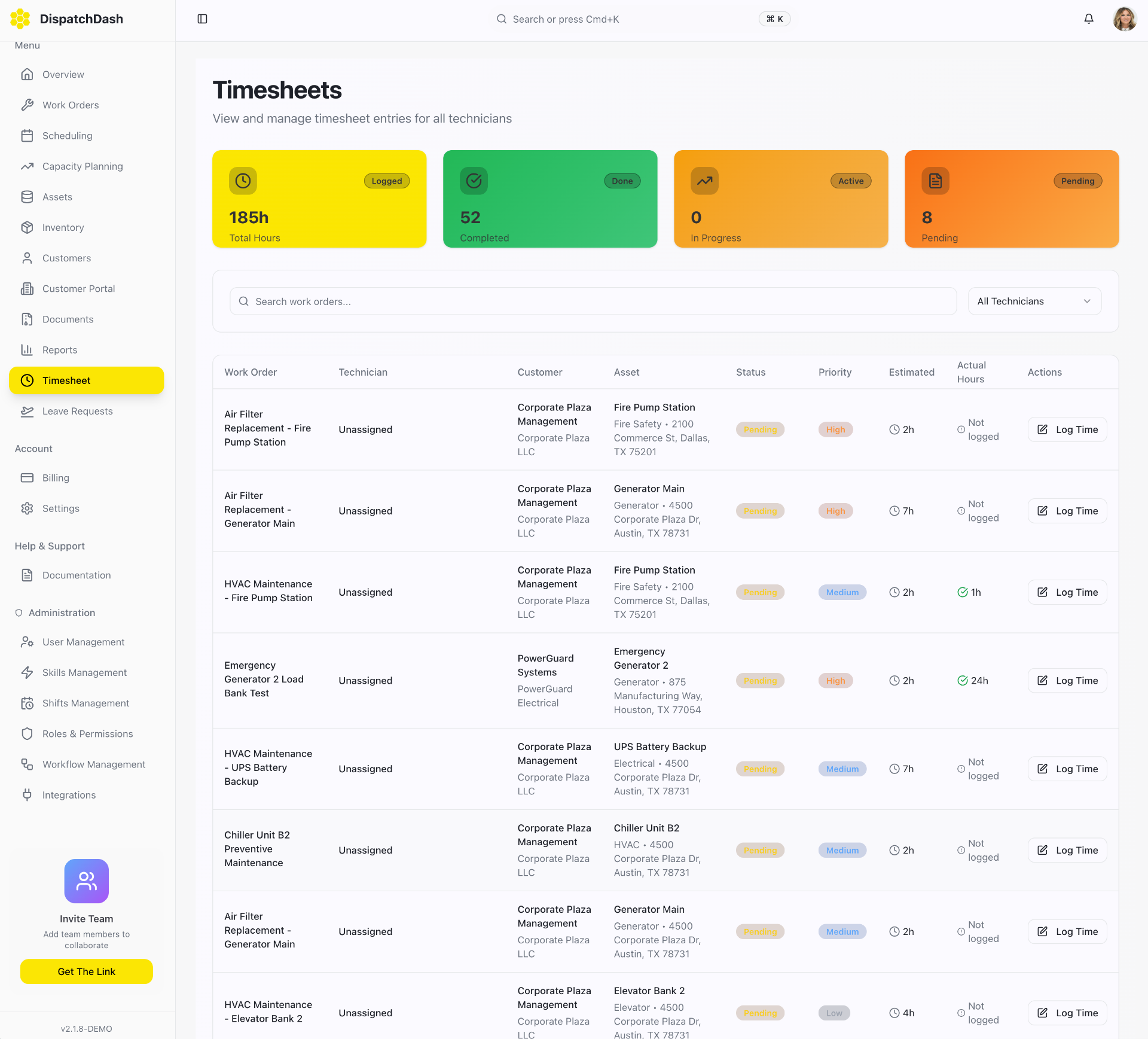The image size is (1148, 1039).
Task: Click the 185h Total Hours value
Action: click(x=249, y=218)
